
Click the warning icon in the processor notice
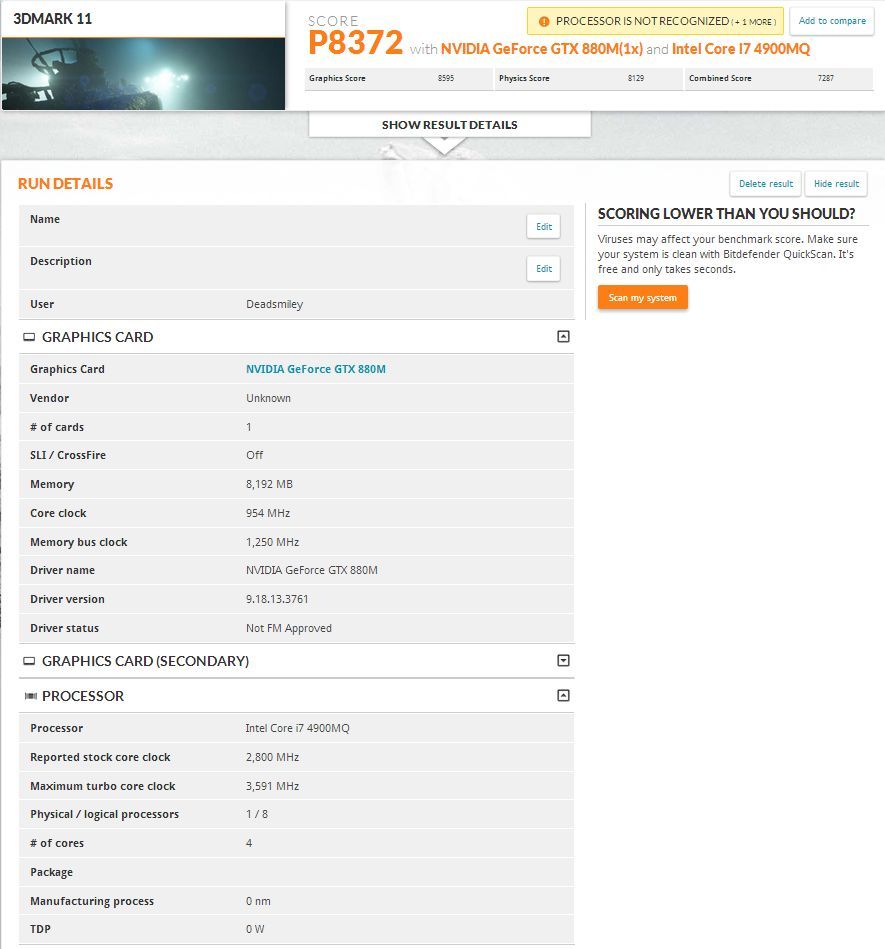coord(544,22)
